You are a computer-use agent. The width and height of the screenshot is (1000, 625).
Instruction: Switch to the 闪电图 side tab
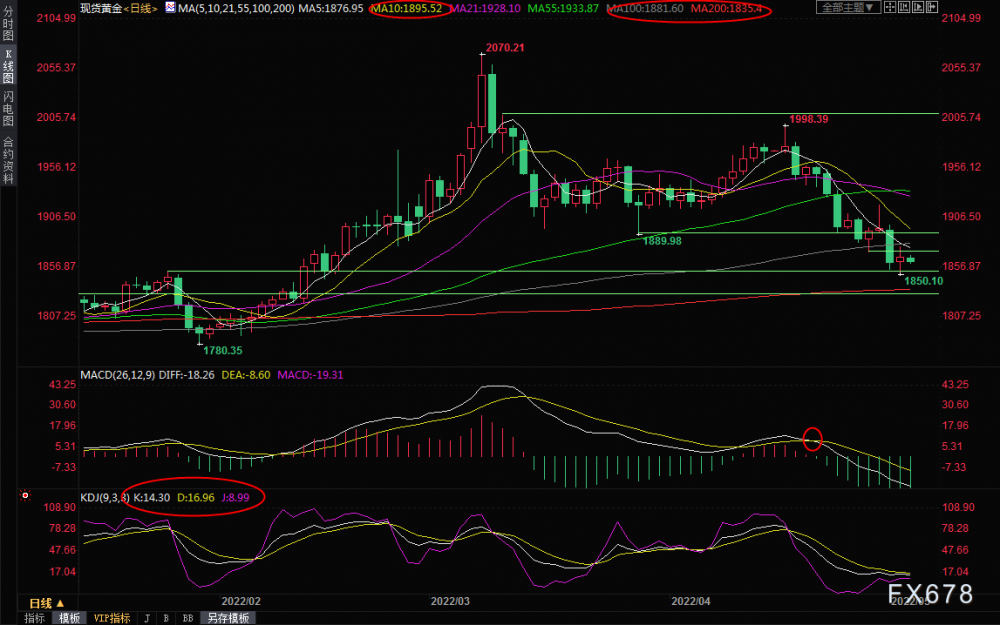tap(8, 108)
